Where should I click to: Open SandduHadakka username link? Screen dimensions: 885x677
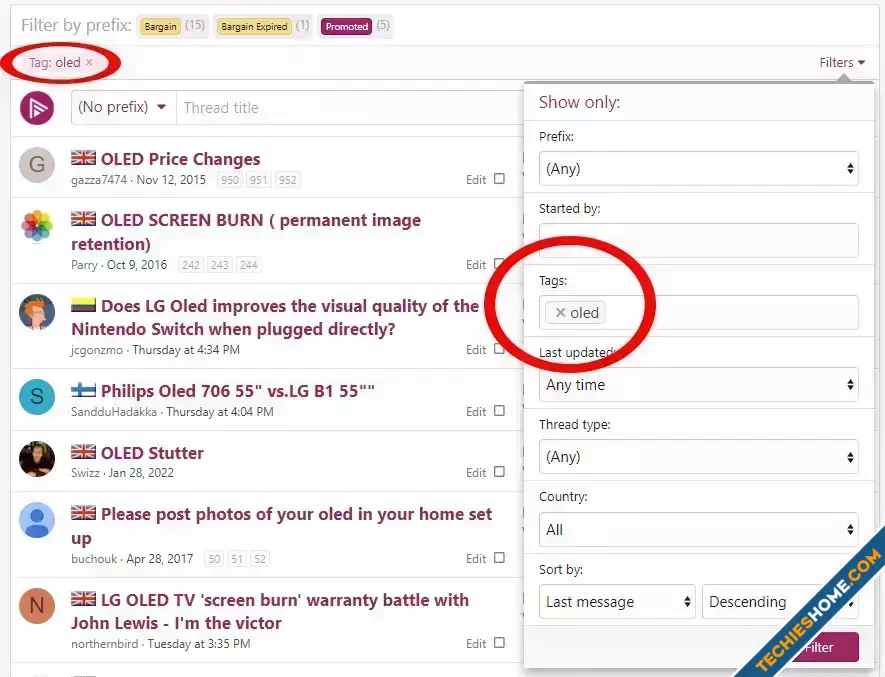[114, 412]
